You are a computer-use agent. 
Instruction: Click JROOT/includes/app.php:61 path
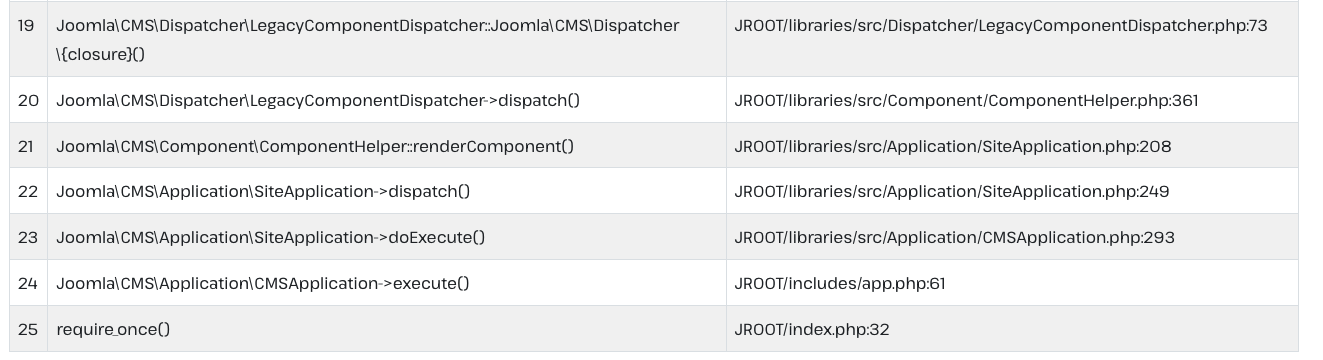click(x=840, y=283)
